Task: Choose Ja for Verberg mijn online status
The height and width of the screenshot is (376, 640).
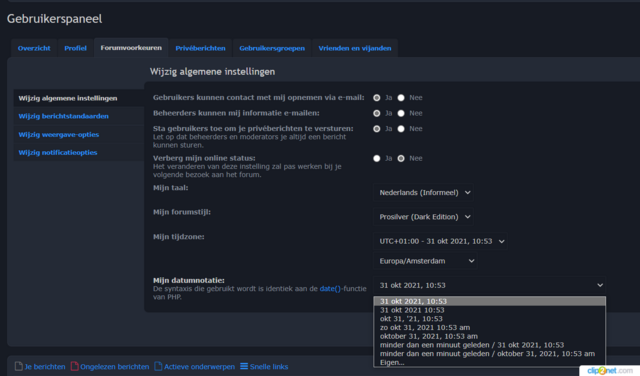Action: click(377, 158)
